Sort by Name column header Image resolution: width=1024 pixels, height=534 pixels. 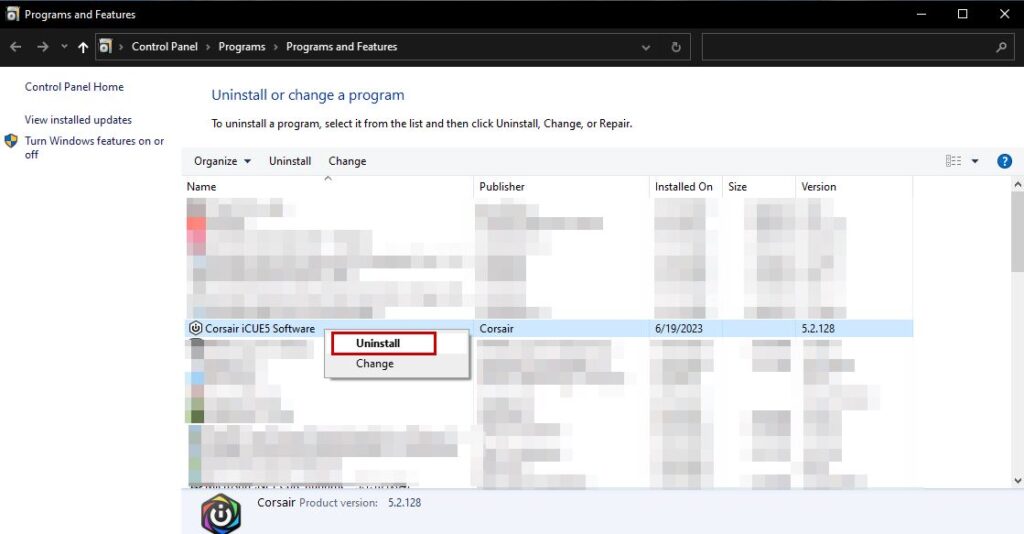click(x=328, y=187)
